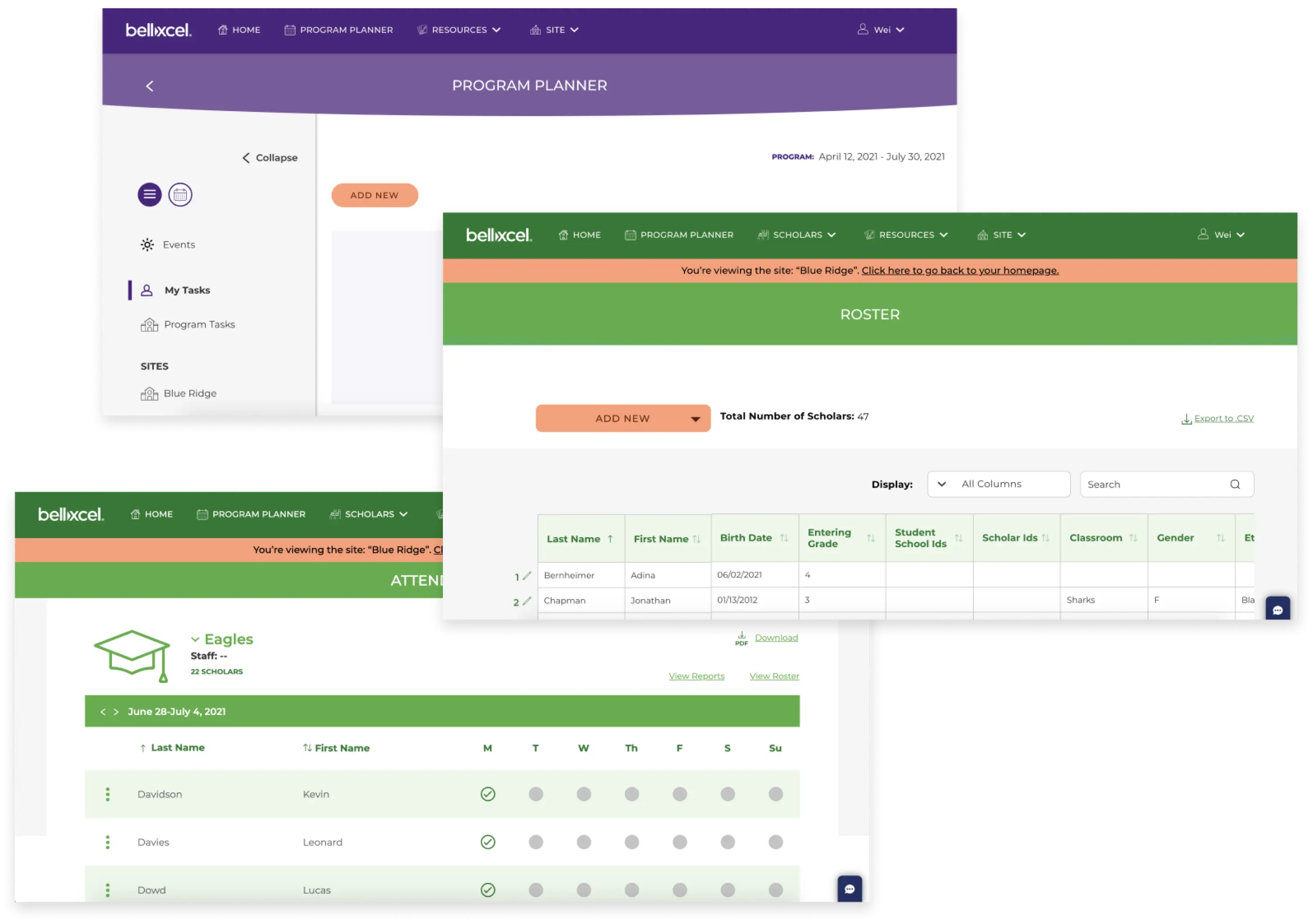This screenshot has width=1313, height=924.
Task: Open the All Columns display dropdown
Action: 998,484
